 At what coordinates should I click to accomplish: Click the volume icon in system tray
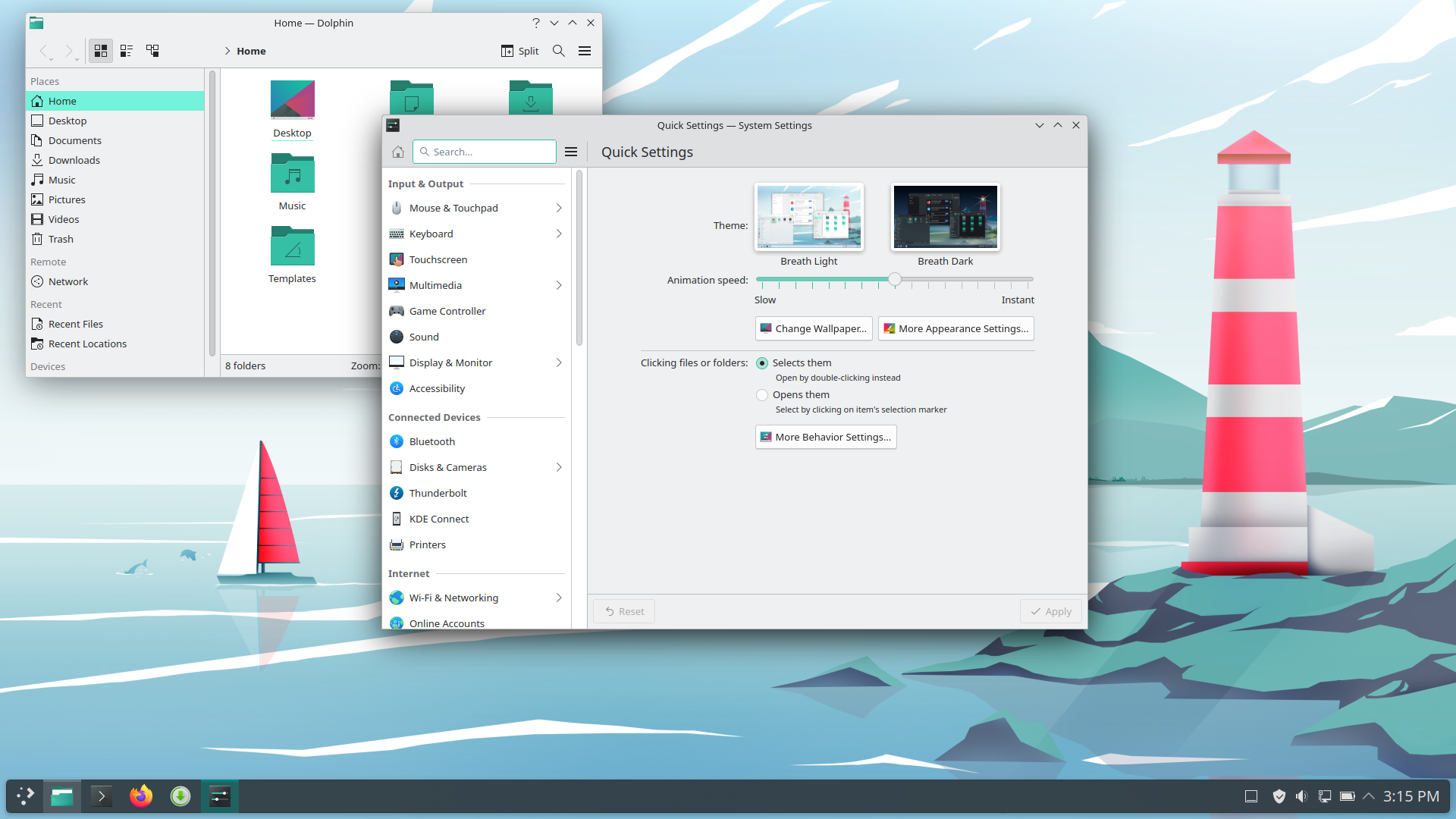point(1301,796)
